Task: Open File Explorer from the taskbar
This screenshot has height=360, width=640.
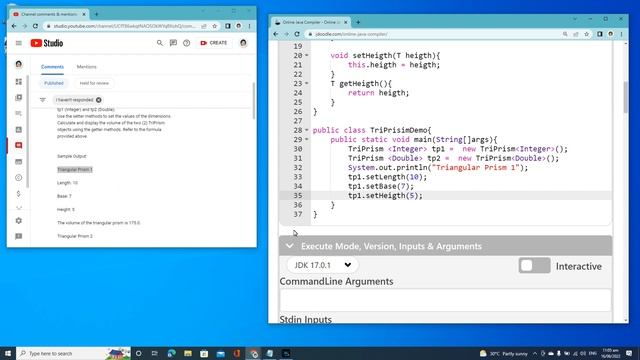Action: point(188,353)
